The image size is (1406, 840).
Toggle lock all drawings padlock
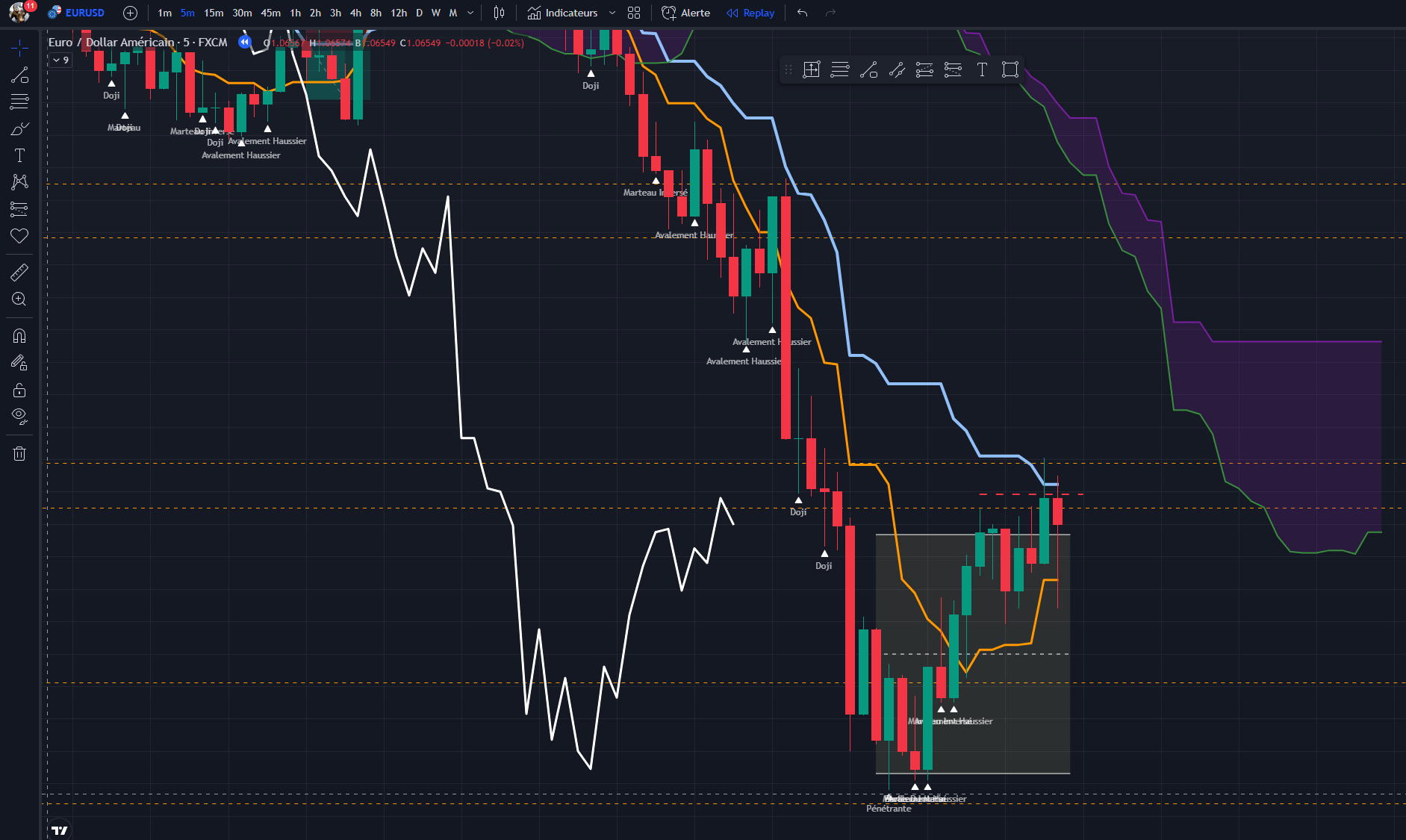(x=19, y=390)
